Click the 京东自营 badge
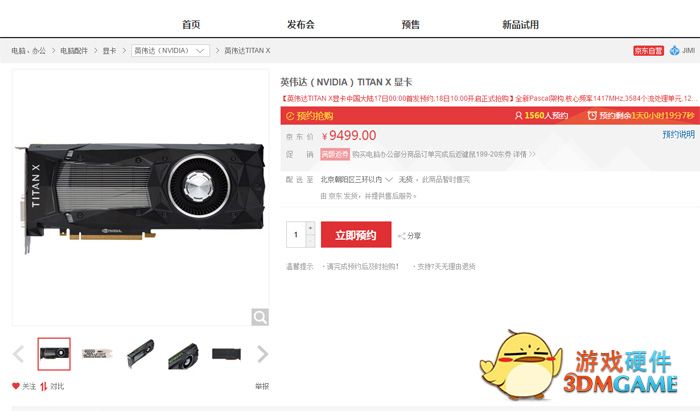Image resolution: width=700 pixels, height=411 pixels. (648, 50)
